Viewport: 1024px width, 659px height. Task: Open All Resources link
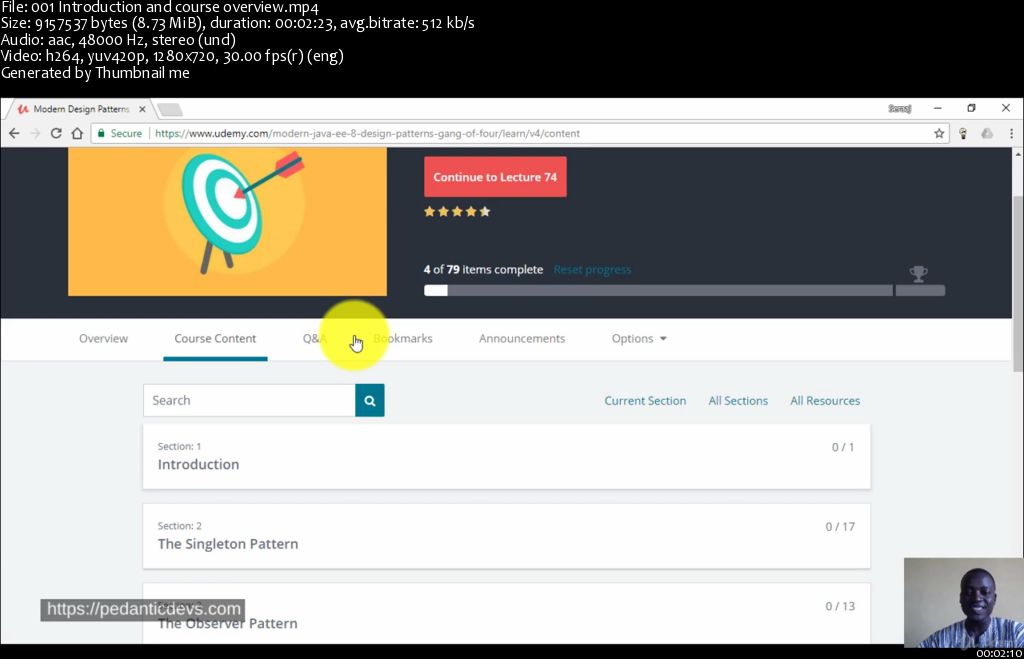pyautogui.click(x=825, y=401)
